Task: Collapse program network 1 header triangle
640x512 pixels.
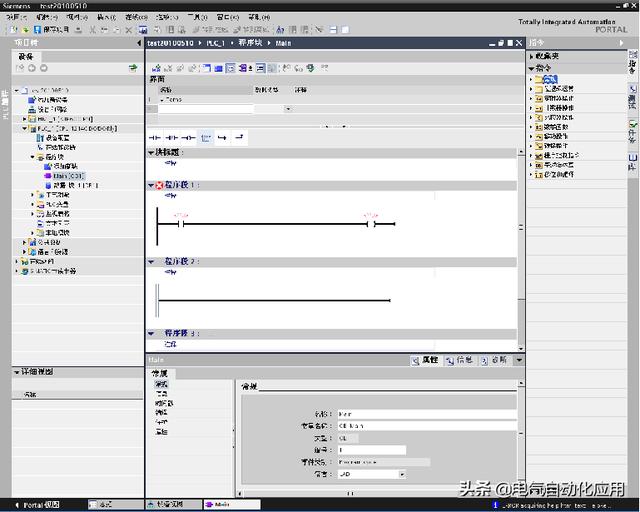Action: pyautogui.click(x=151, y=185)
